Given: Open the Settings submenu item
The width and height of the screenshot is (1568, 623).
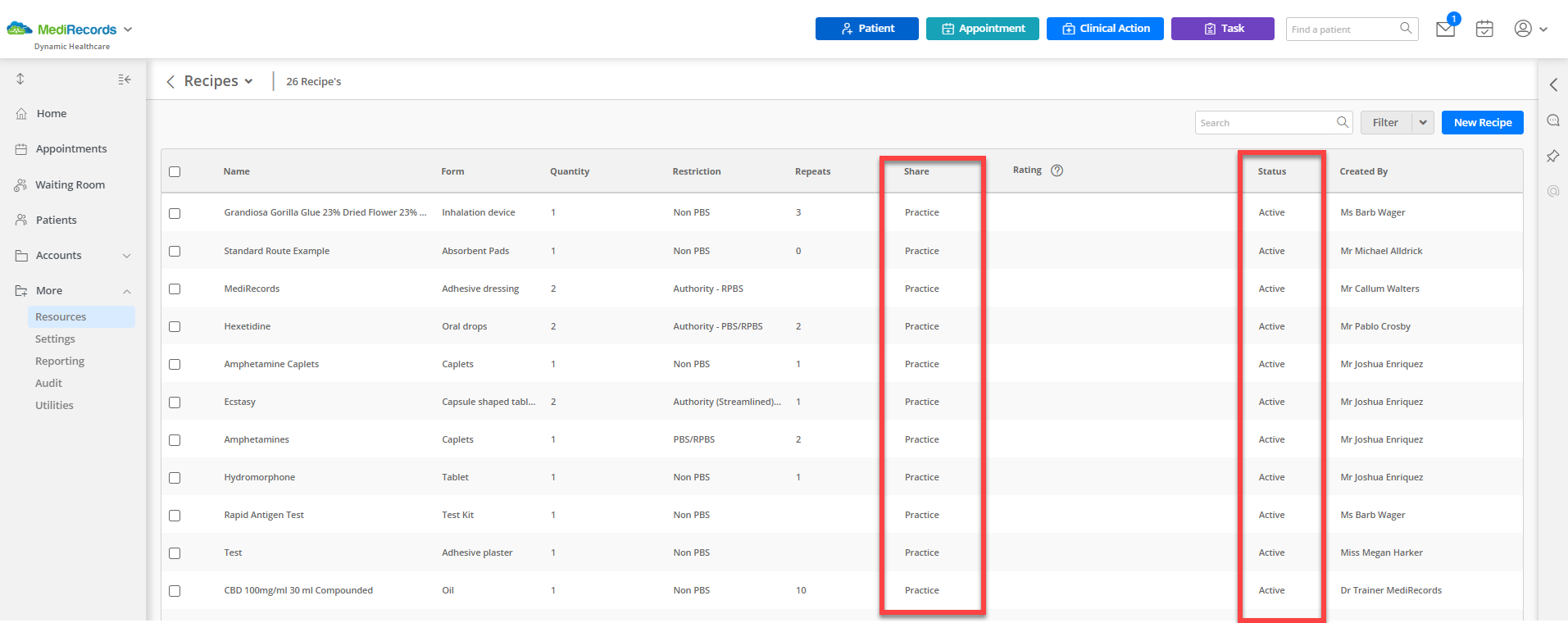Looking at the screenshot, I should coord(55,339).
